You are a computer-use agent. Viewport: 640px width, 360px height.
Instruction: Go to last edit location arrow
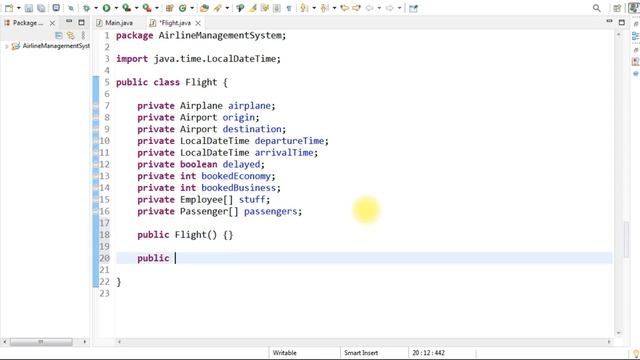pos(344,8)
